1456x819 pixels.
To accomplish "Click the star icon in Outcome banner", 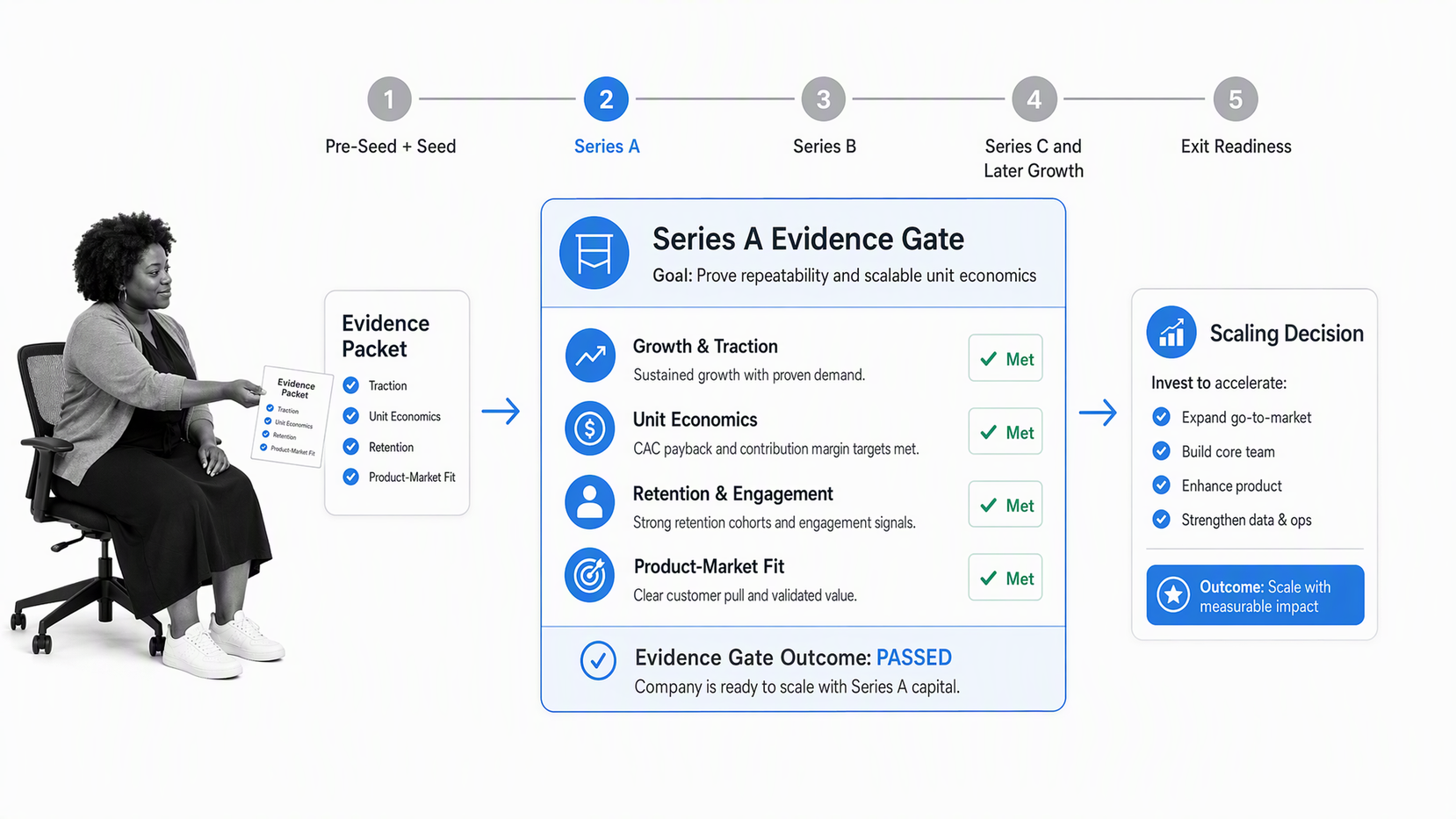I will coord(1173,595).
